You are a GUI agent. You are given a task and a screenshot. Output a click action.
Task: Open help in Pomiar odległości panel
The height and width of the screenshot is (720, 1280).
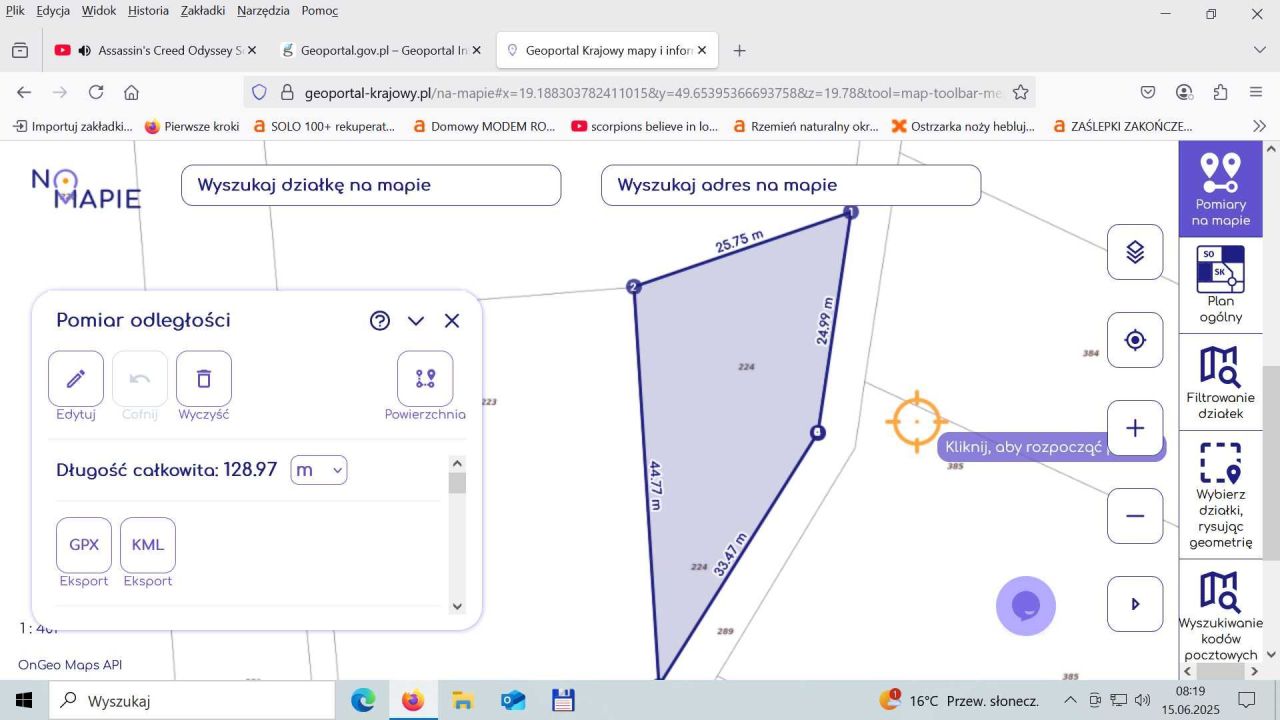click(380, 321)
